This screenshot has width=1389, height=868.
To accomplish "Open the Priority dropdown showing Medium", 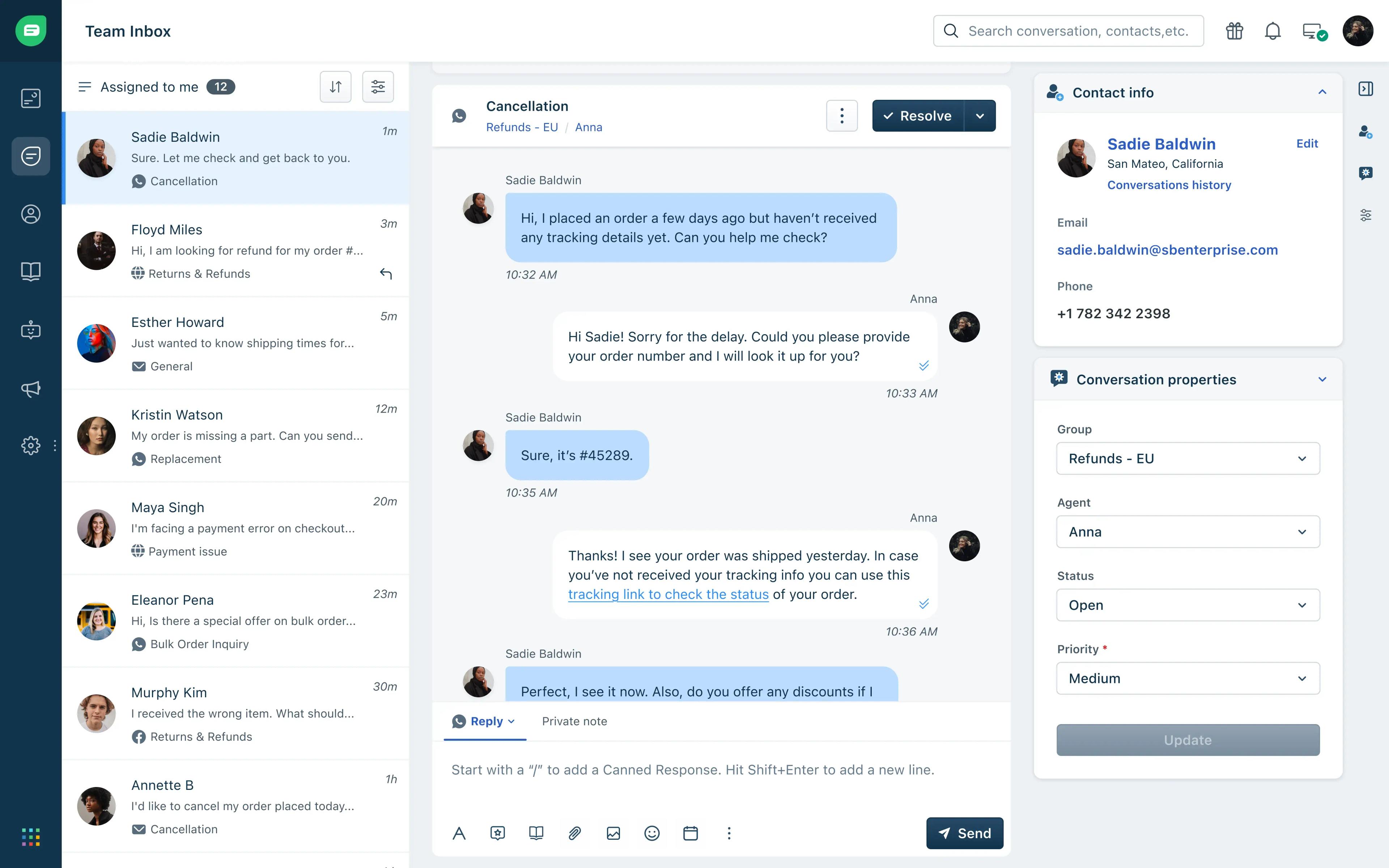I will [x=1188, y=678].
